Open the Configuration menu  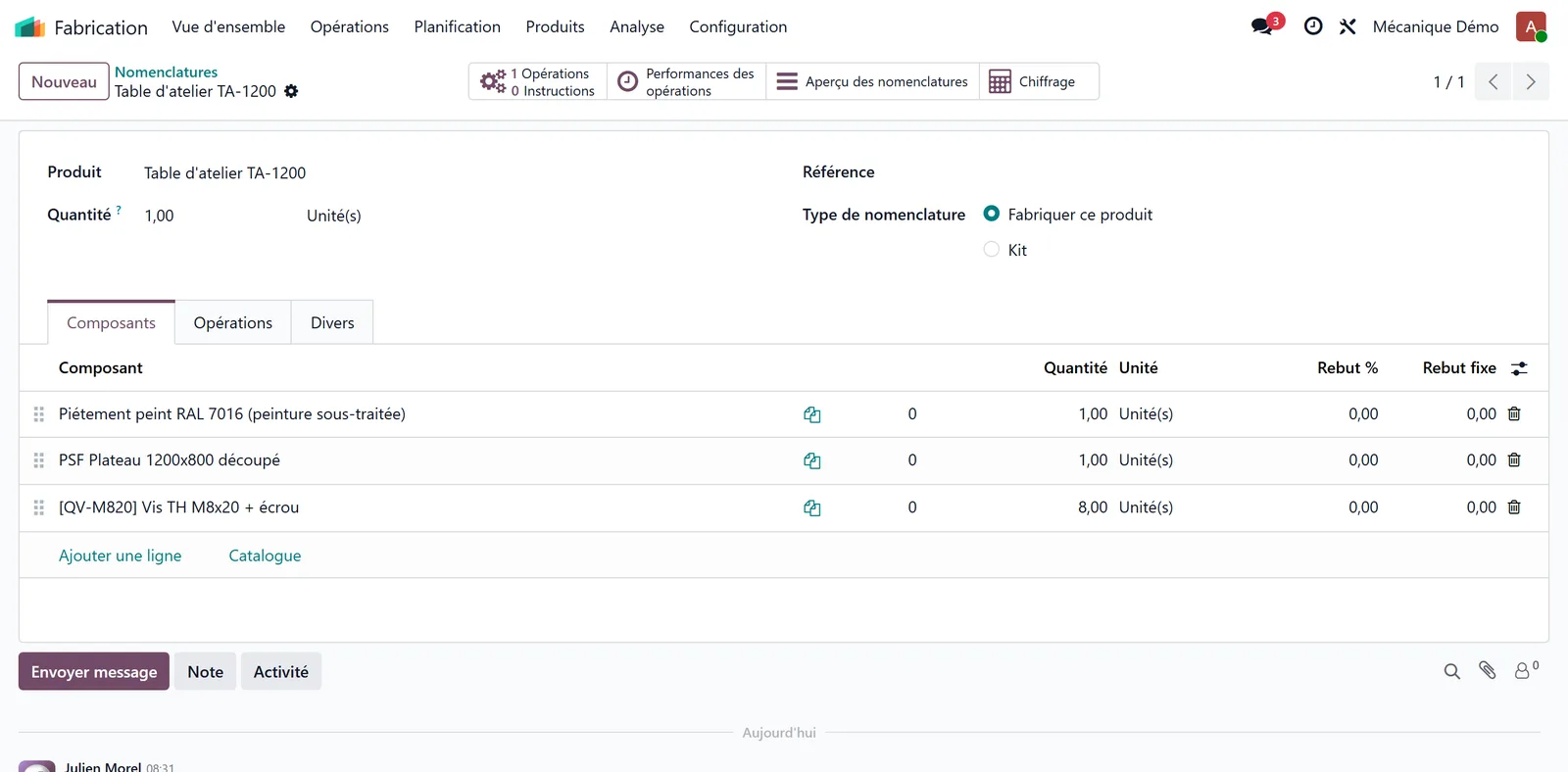[x=738, y=26]
